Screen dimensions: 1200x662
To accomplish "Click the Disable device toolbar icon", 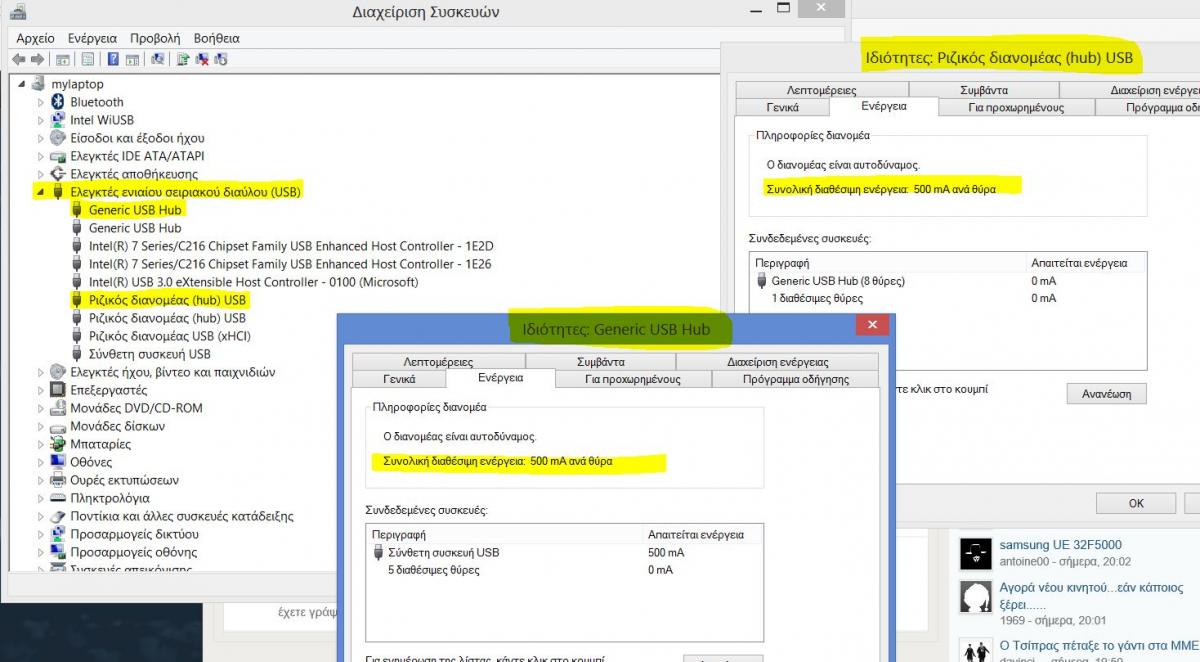I will (221, 60).
